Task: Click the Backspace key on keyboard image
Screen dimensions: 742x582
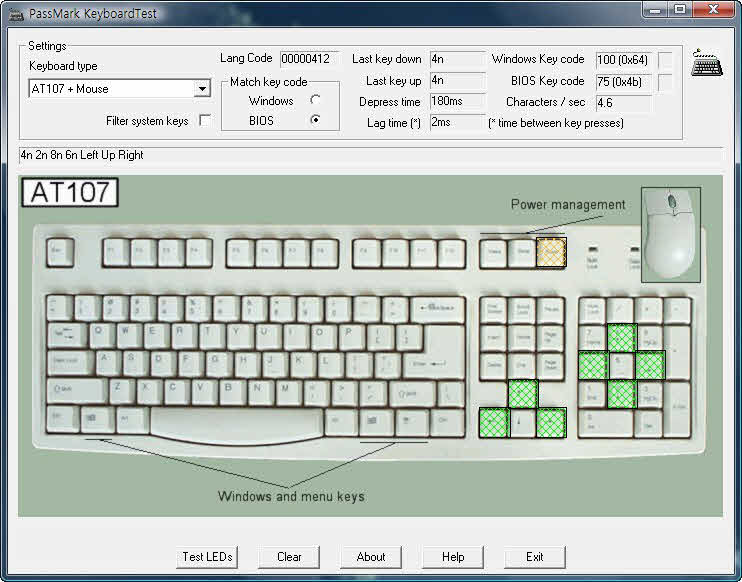Action: (438, 309)
